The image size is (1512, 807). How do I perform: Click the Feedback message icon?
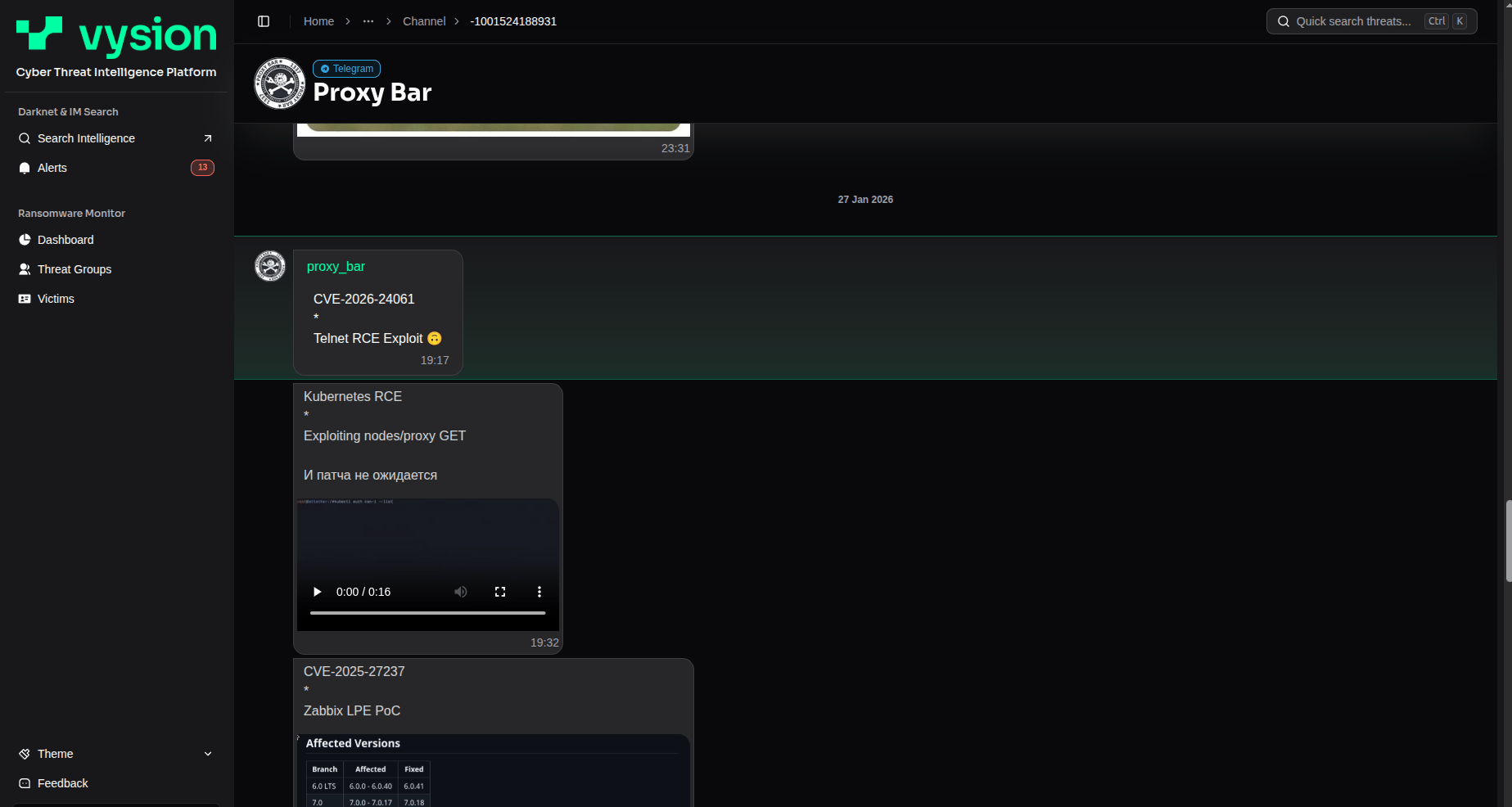[25, 783]
